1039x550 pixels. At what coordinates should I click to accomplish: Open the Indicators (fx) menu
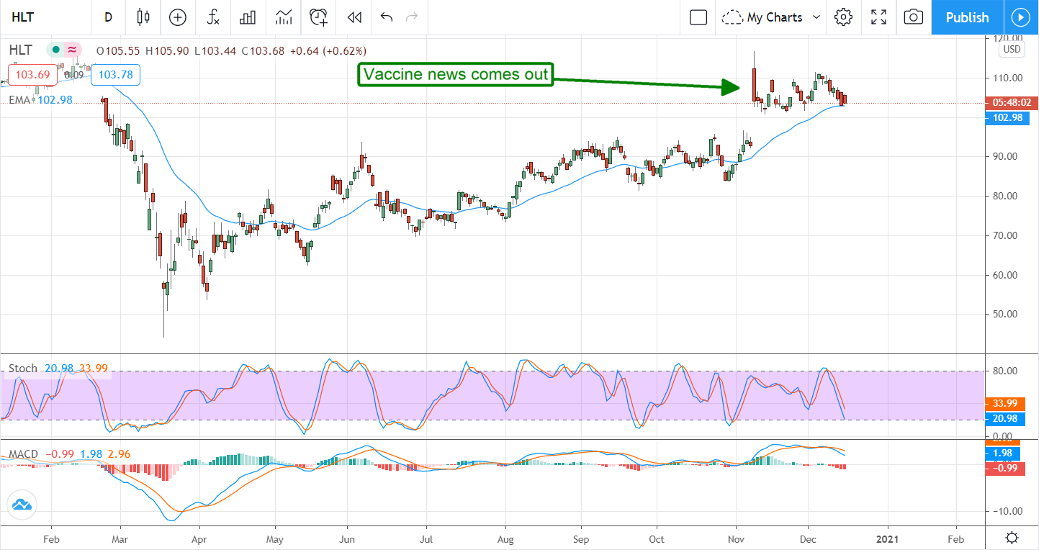coord(213,17)
